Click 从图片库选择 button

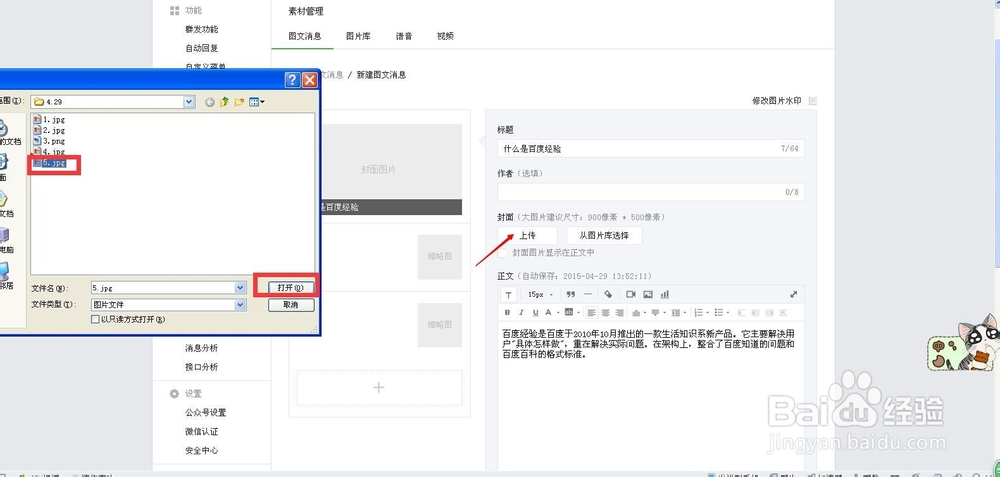604,235
